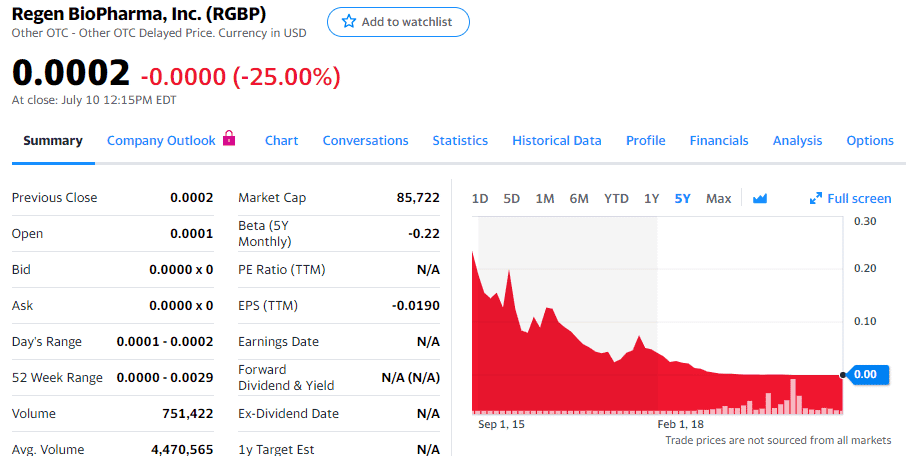906x456 pixels.
Task: Click the Forward Dividend & Yield label
Action: coord(286,377)
